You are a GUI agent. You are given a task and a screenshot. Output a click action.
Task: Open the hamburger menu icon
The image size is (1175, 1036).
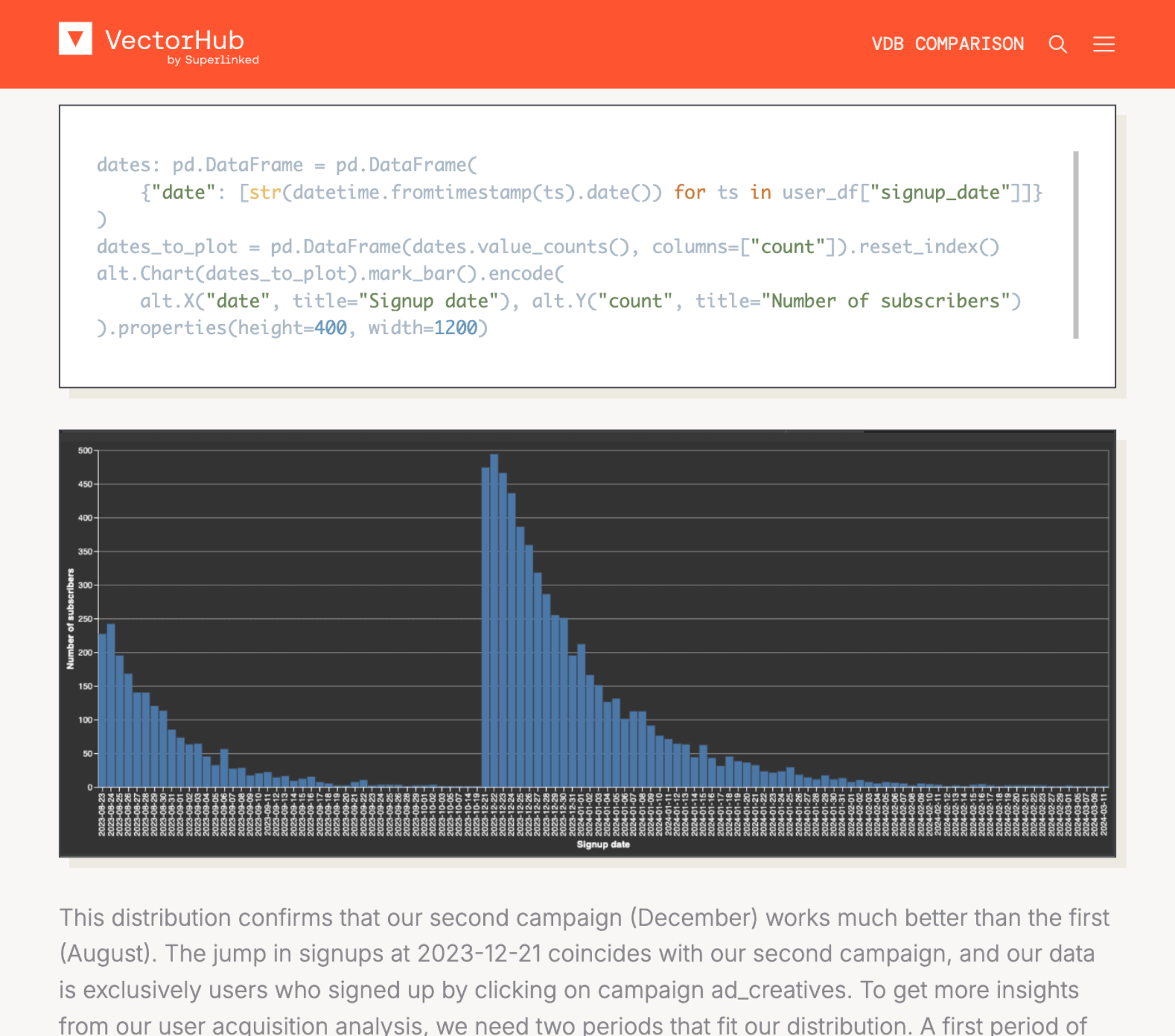point(1104,44)
